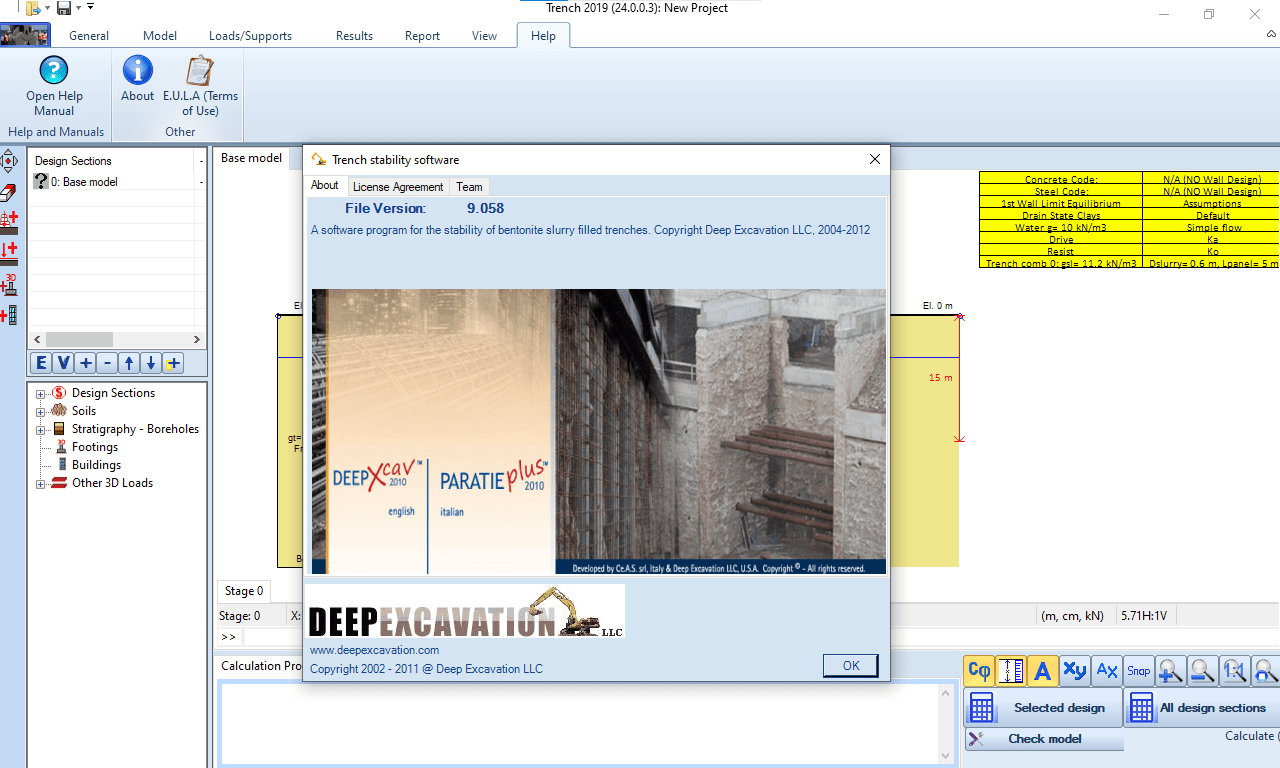Expand the Other 3D Loads node
The width and height of the screenshot is (1280, 768).
click(41, 484)
